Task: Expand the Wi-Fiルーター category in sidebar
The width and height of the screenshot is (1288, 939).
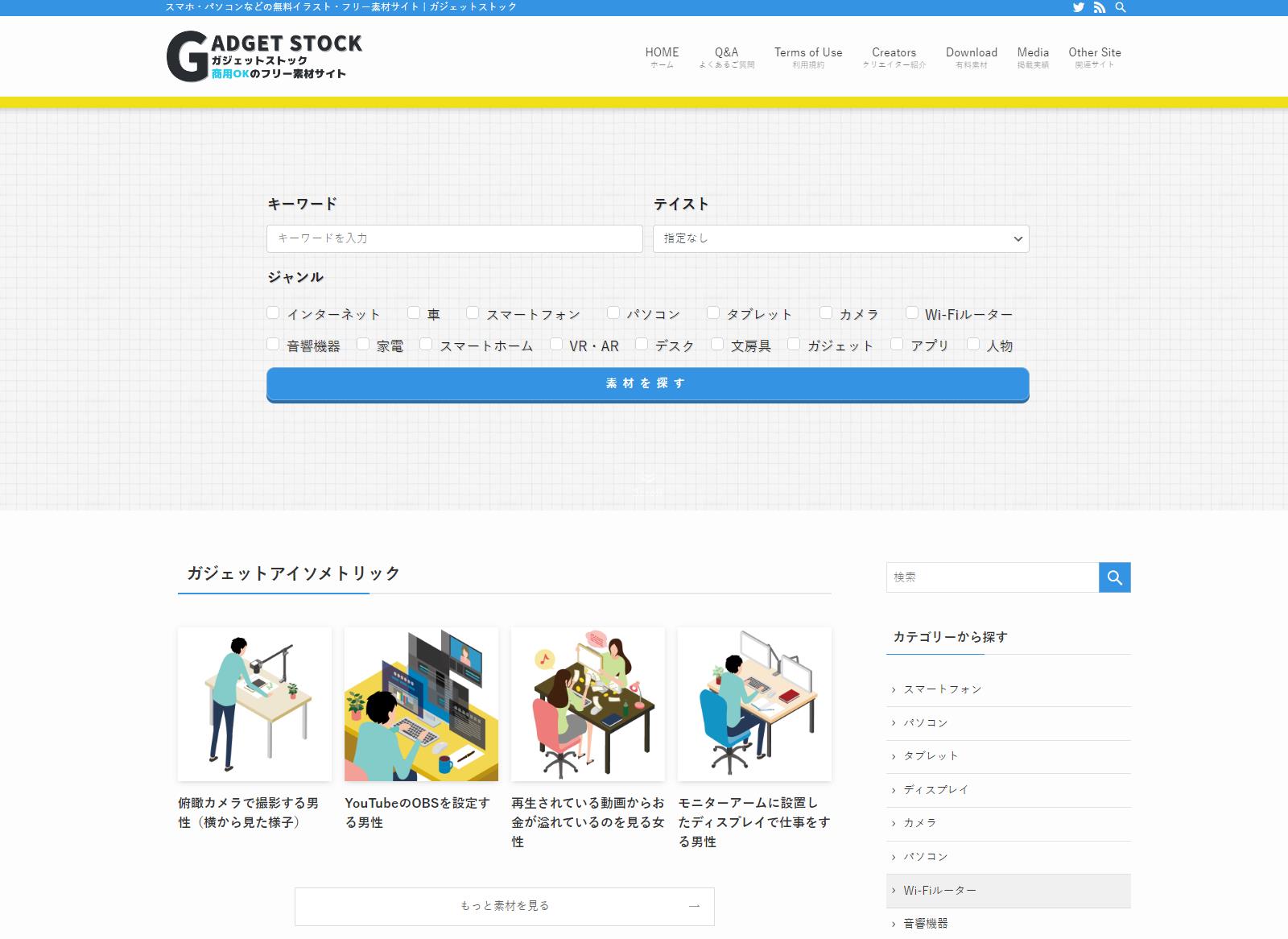Action: click(939, 891)
